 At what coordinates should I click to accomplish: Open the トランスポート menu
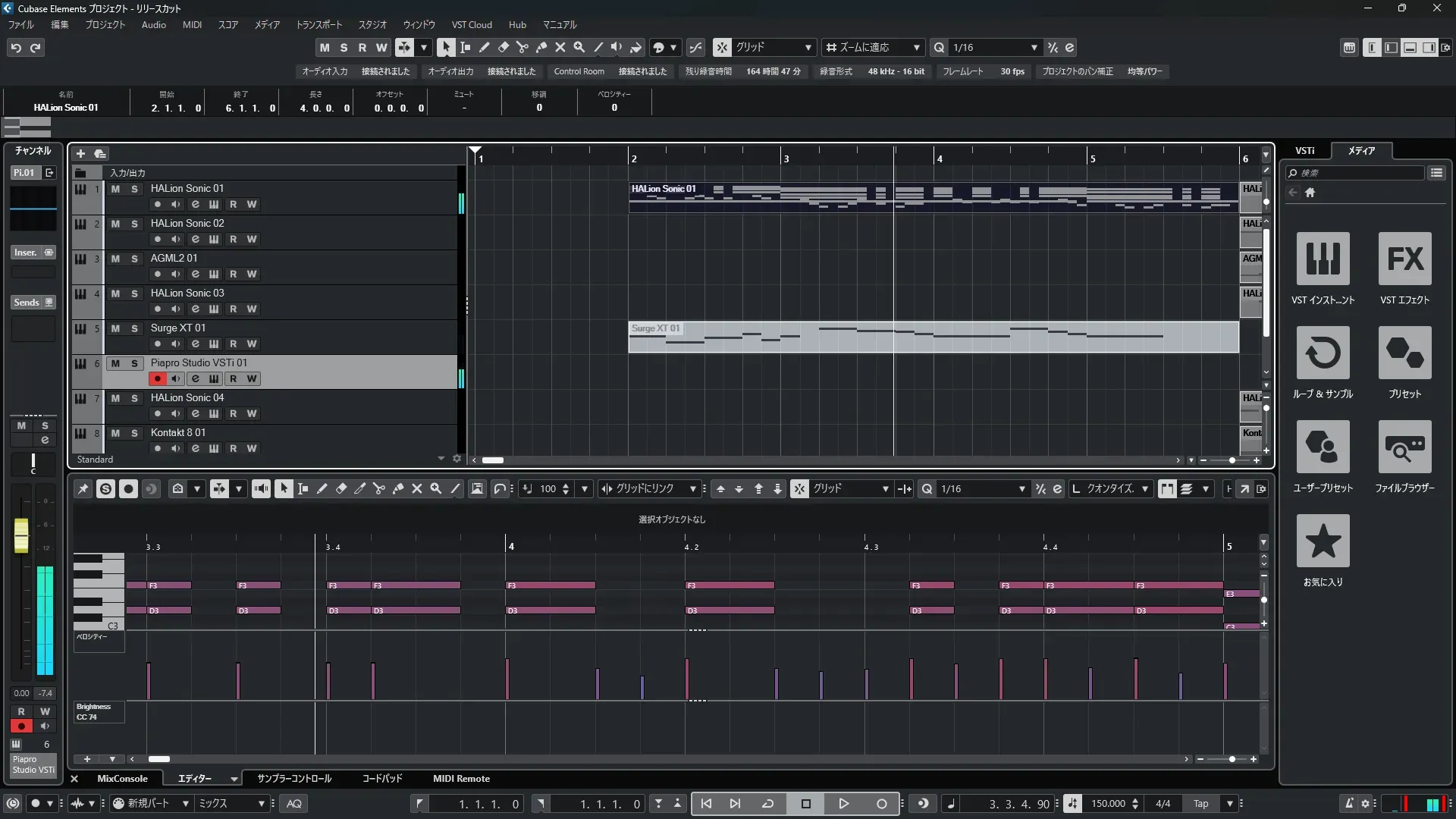(x=318, y=25)
